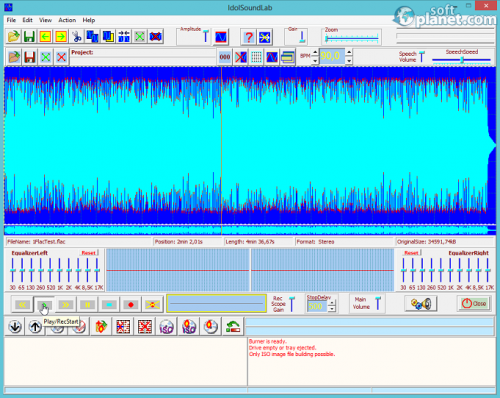Image resolution: width=500 pixels, height=398 pixels.
Task: Open the Edit menu
Action: point(27,20)
